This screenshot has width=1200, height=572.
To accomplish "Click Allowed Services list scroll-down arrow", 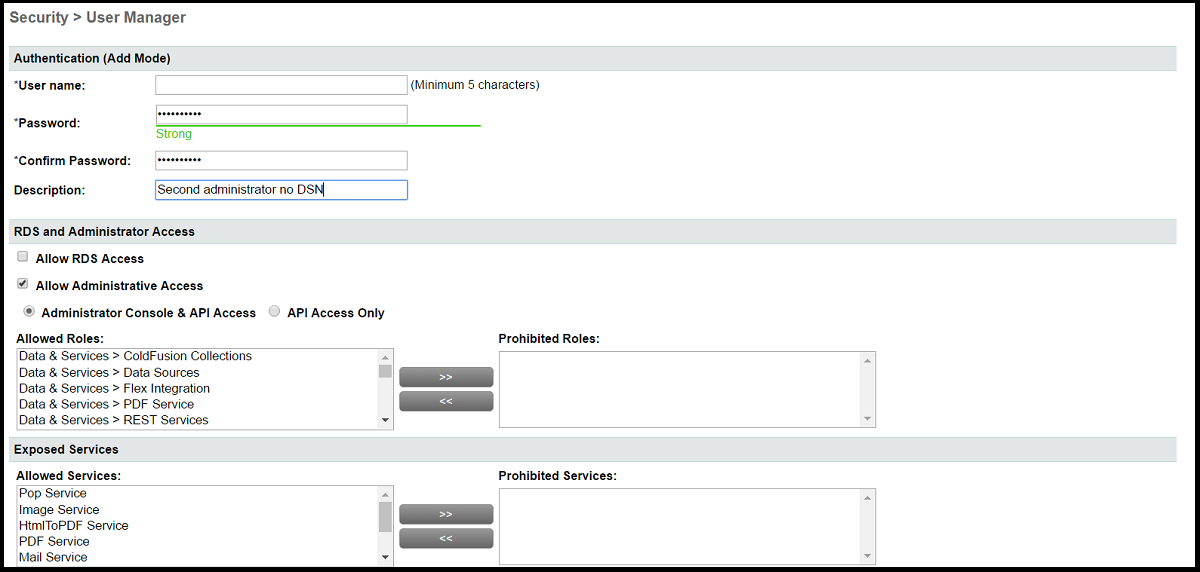I will (x=385, y=557).
